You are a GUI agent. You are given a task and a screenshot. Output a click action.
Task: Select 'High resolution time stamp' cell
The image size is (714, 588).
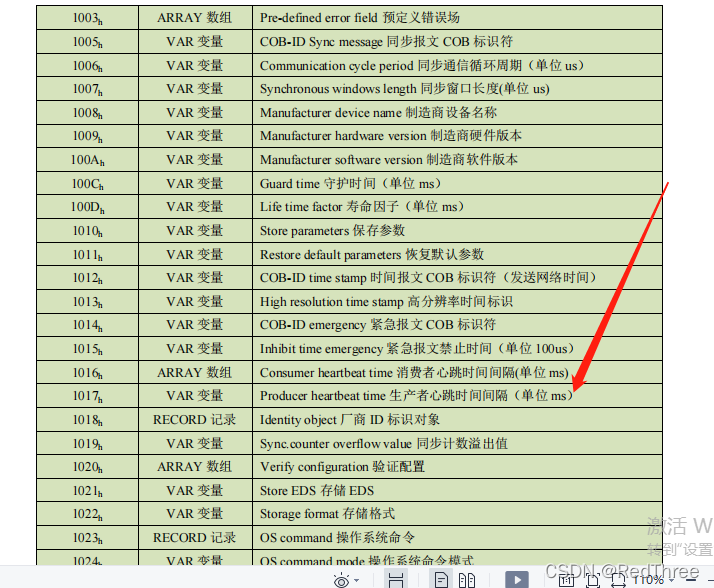(457, 302)
